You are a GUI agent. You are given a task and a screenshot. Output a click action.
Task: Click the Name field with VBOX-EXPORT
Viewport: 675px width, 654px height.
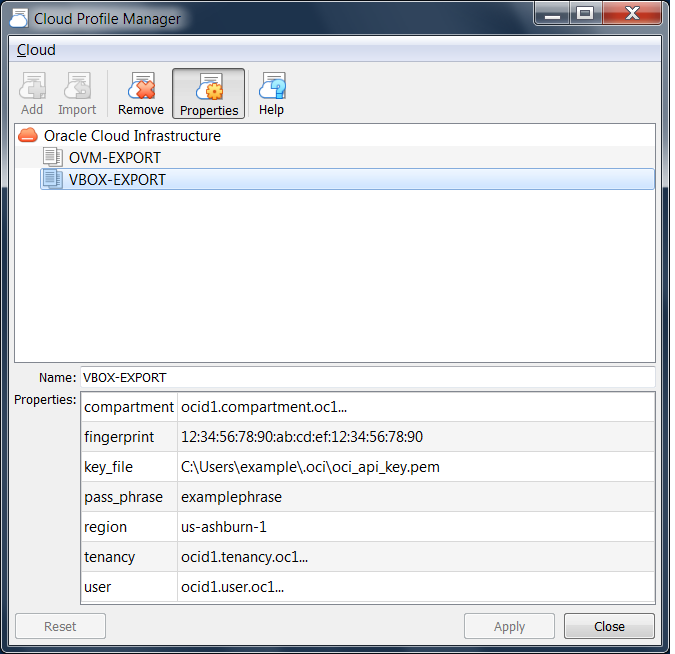(368, 378)
